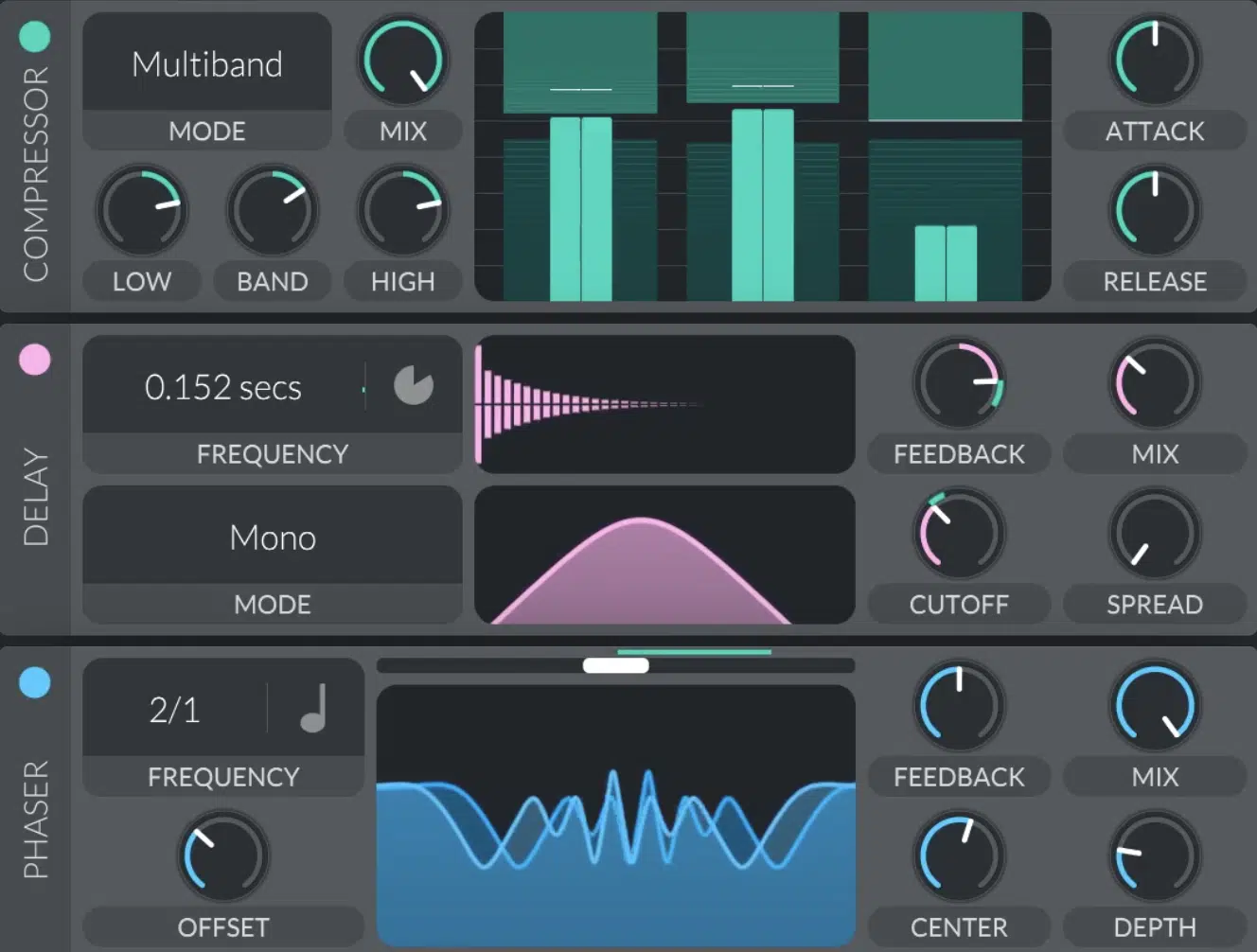Screen dimensions: 1257x952
Task: Click the Compressor BAND knob
Action: 273,210
